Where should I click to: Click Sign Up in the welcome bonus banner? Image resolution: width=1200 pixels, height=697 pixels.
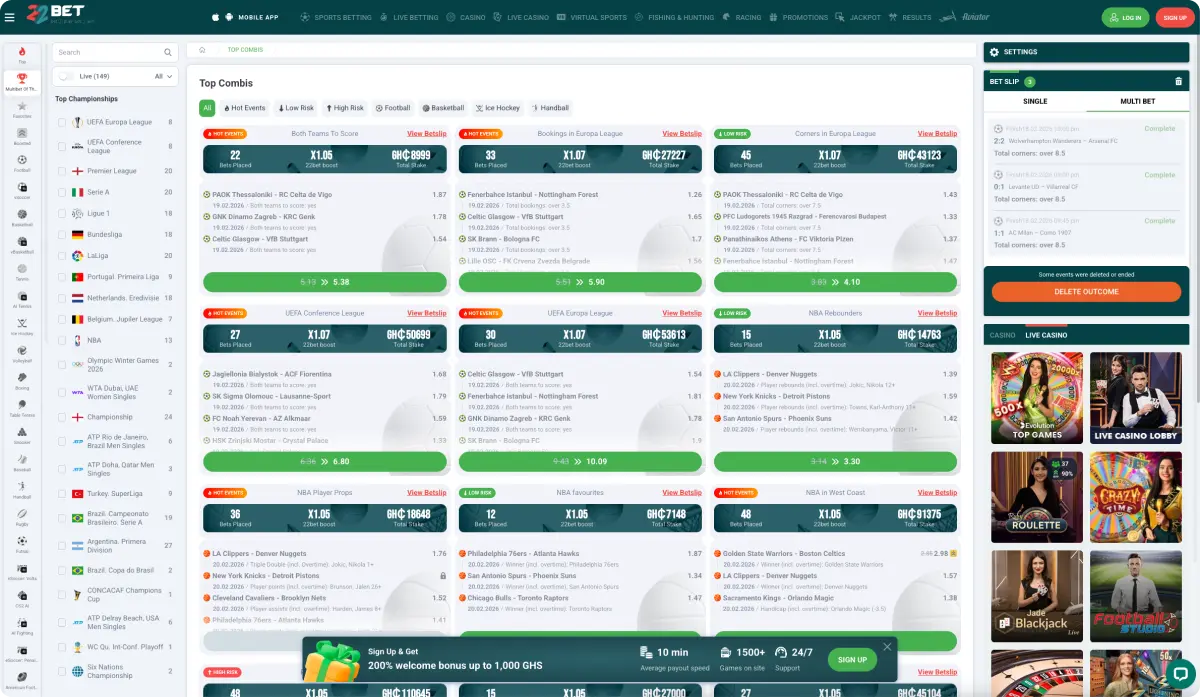852,660
